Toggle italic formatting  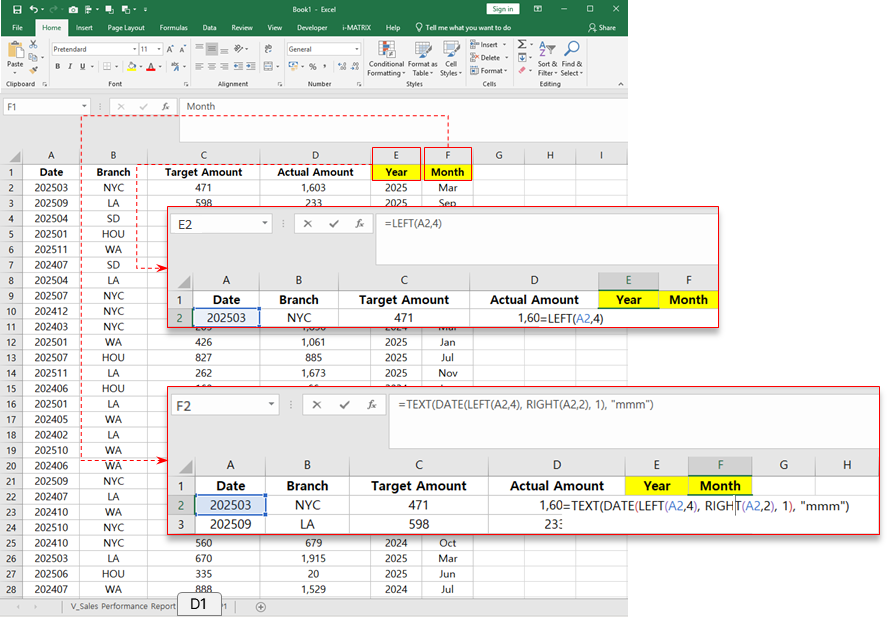point(70,64)
